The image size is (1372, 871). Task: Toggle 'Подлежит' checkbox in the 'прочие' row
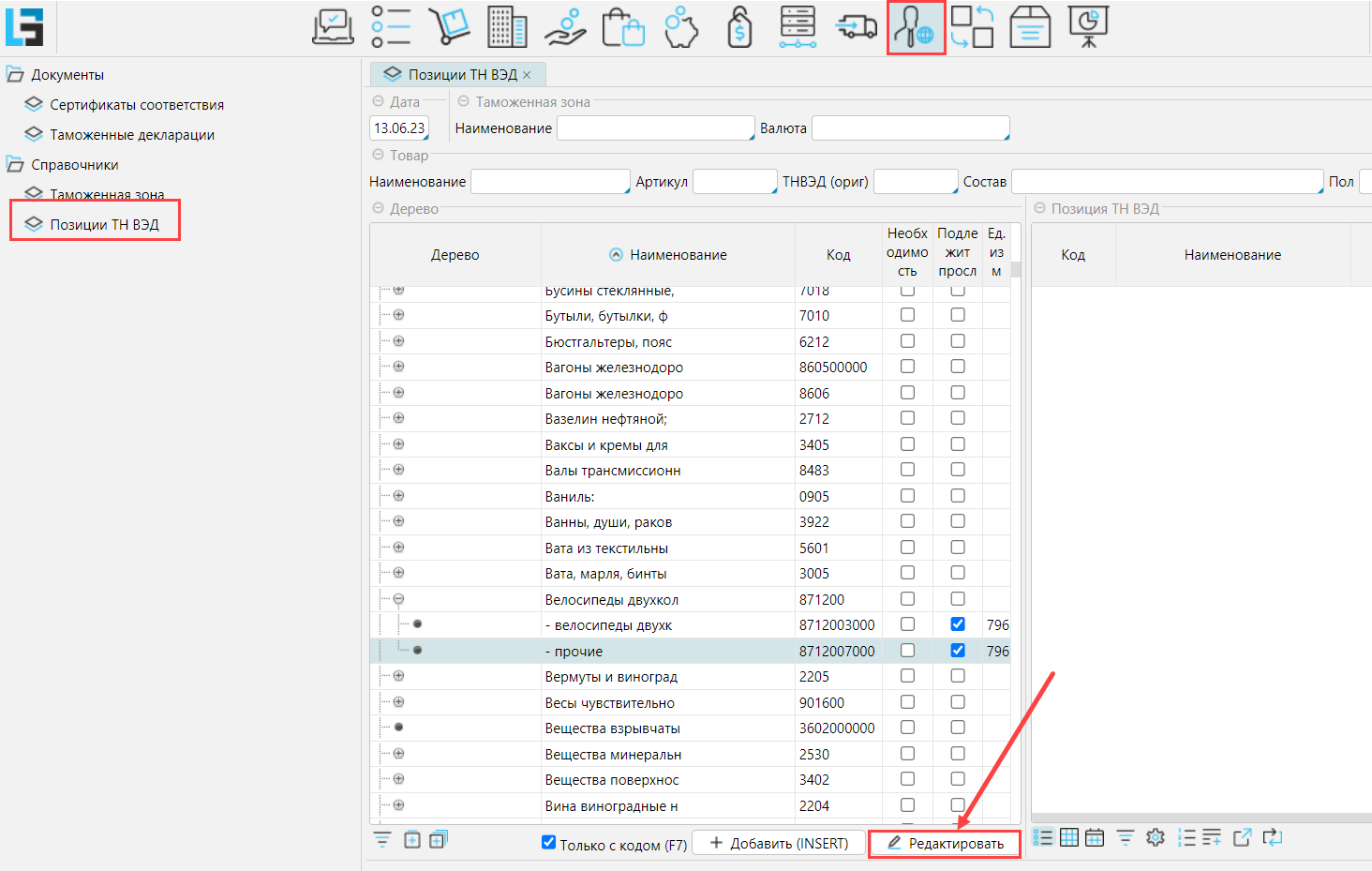pos(958,651)
